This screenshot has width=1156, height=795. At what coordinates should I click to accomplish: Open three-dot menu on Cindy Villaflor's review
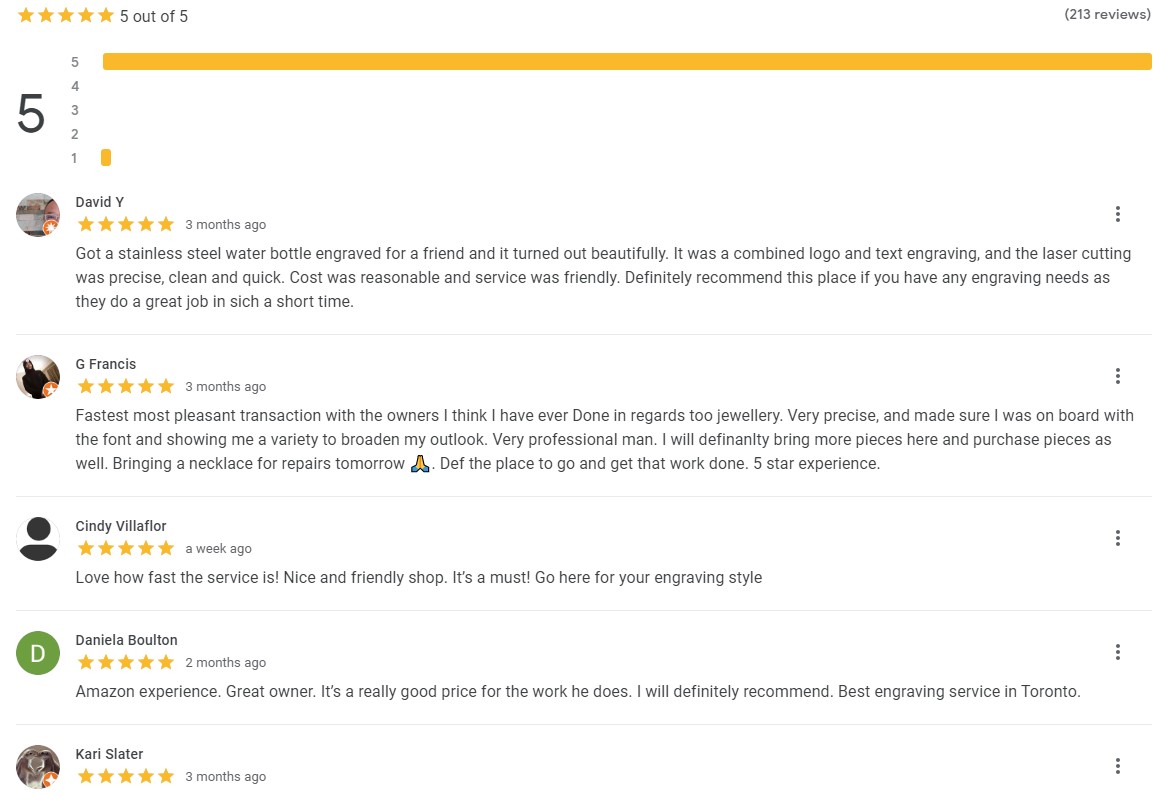[x=1118, y=538]
